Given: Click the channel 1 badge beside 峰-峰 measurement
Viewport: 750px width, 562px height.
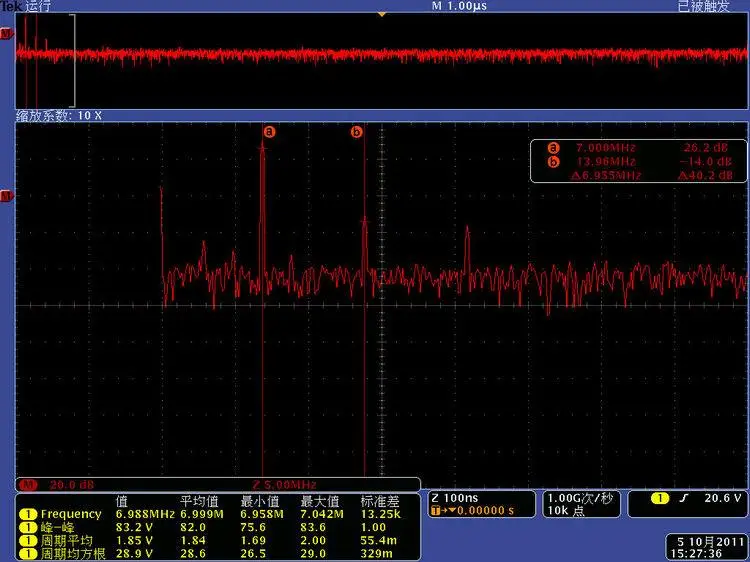Looking at the screenshot, I should point(29,526).
